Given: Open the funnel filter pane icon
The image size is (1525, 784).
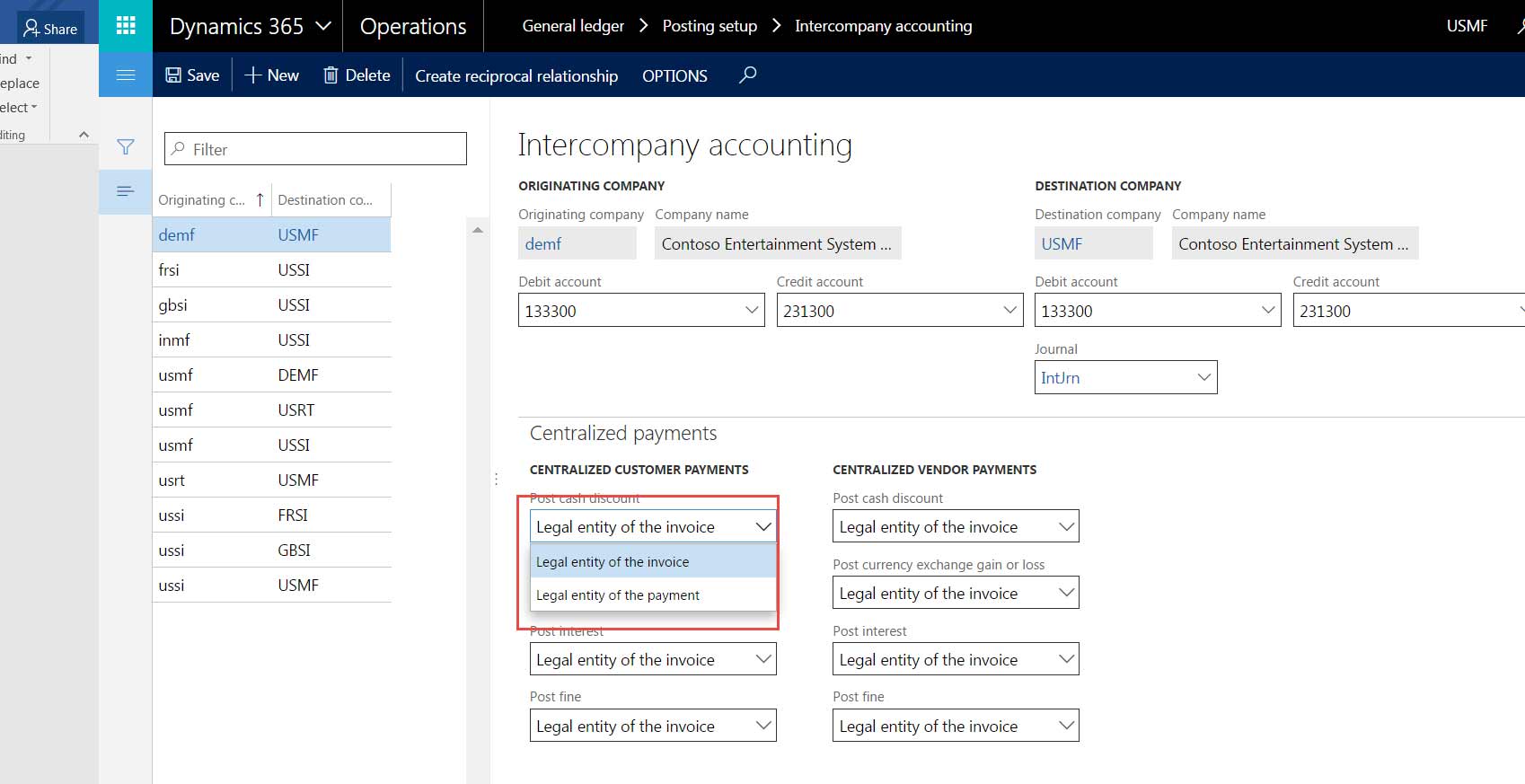Looking at the screenshot, I should 126,146.
